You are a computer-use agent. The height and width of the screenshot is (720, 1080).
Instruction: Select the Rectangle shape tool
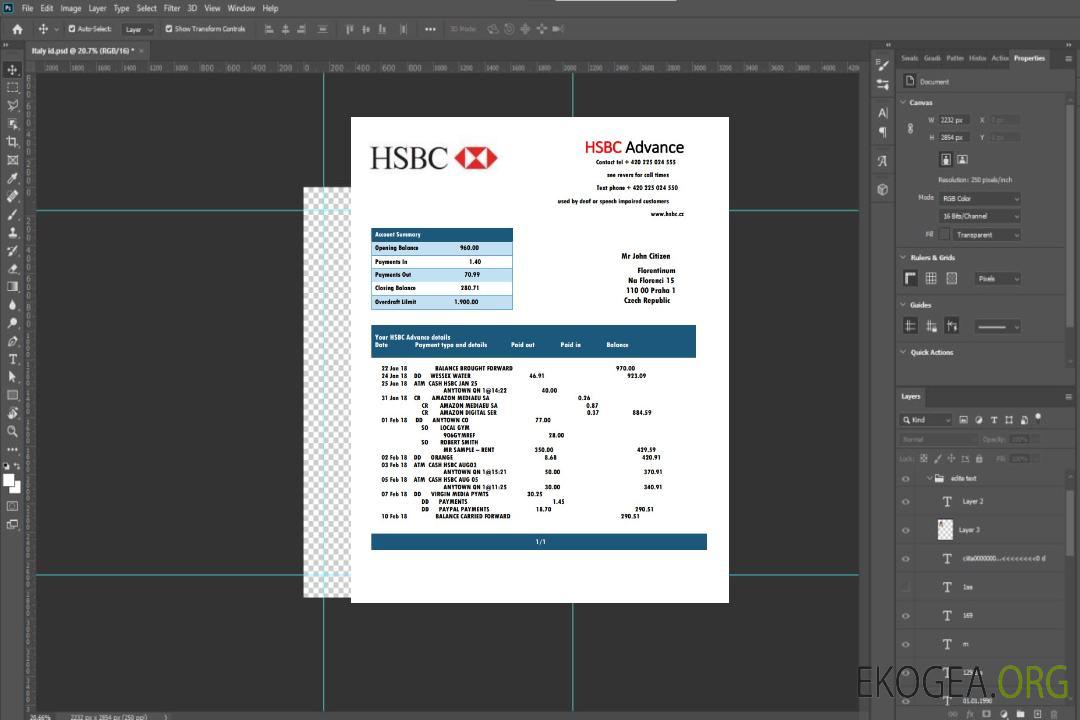click(12, 395)
